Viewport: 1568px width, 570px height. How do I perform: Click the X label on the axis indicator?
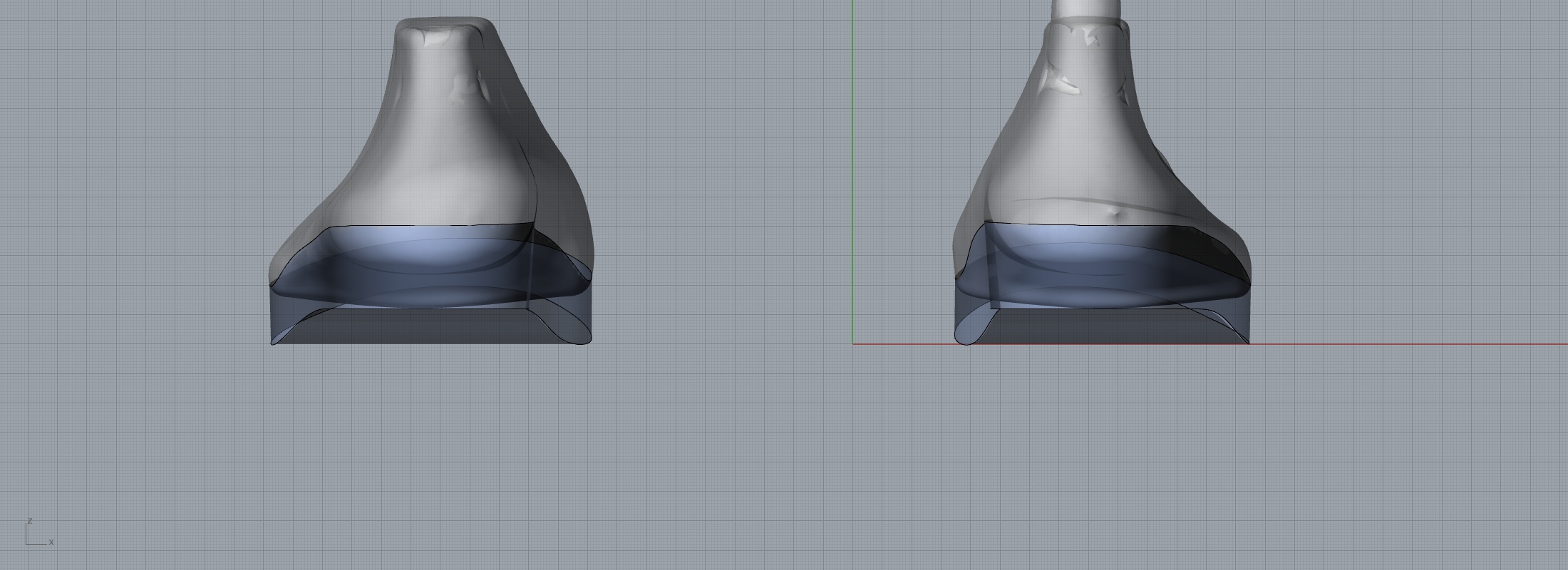51,542
